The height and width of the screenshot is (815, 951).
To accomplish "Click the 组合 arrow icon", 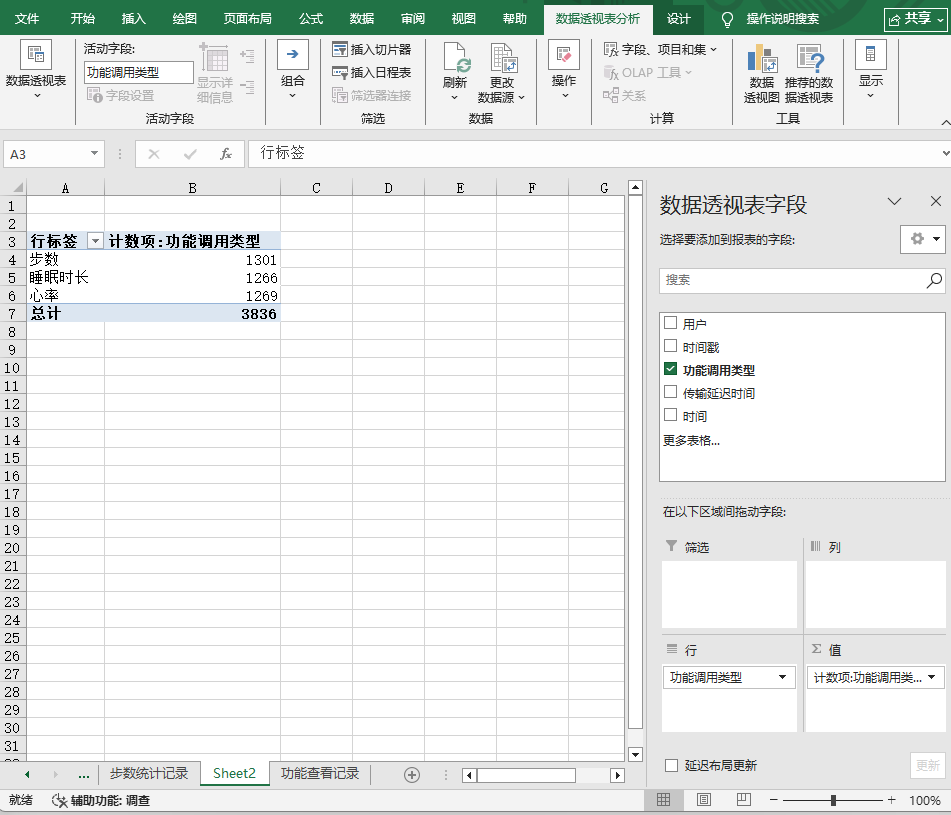I will click(x=292, y=54).
